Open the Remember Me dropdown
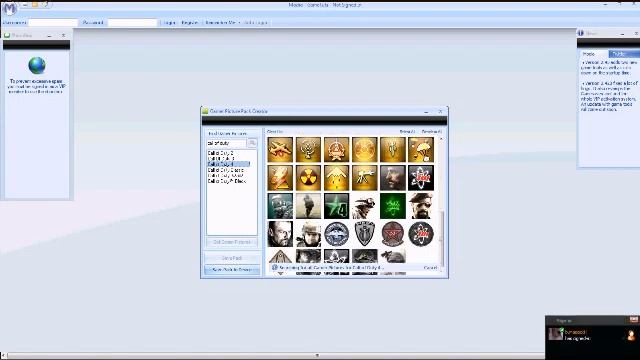Viewport: 640px width, 360px height. coord(222,23)
